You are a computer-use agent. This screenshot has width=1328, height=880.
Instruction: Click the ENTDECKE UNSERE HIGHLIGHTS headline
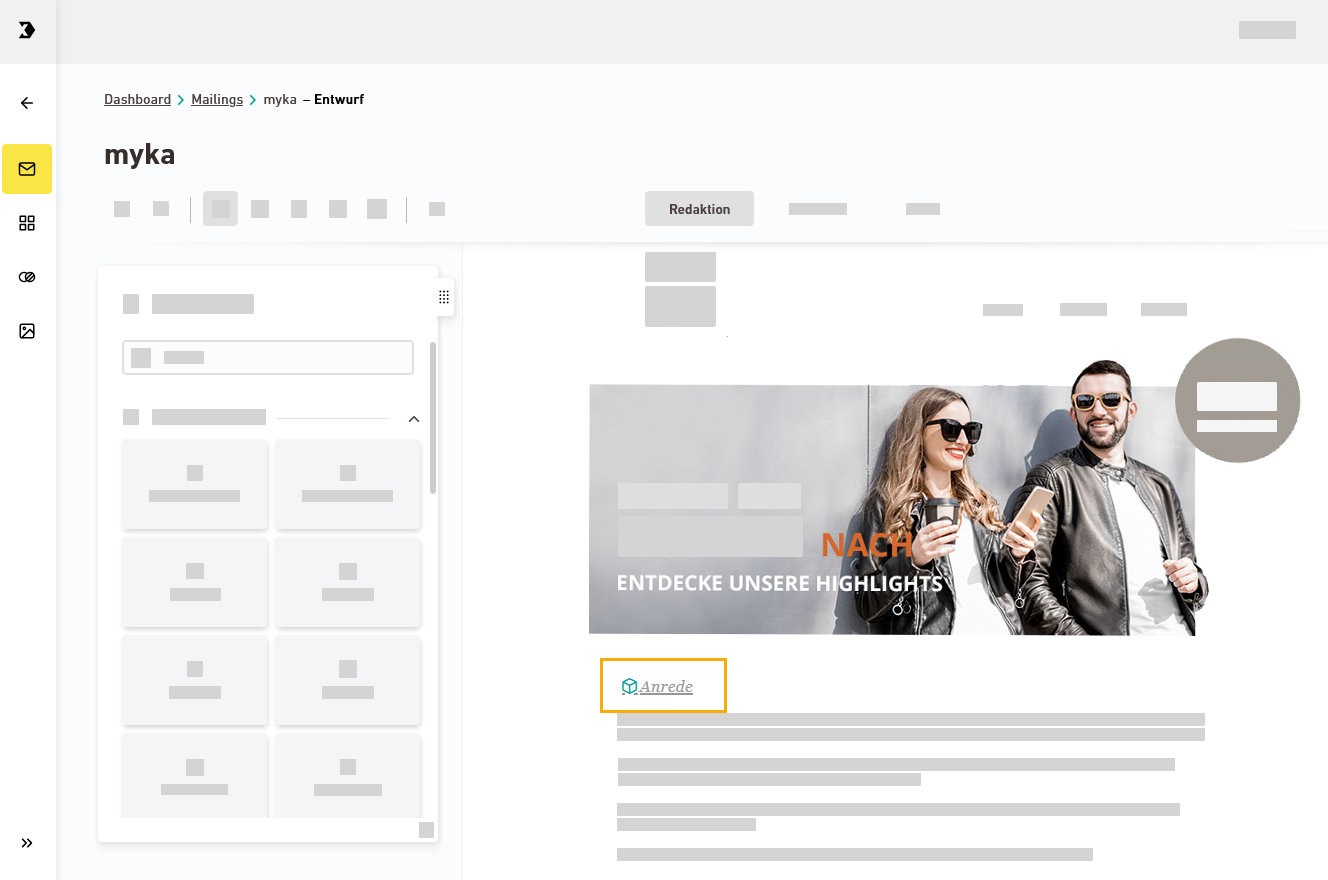pos(779,583)
